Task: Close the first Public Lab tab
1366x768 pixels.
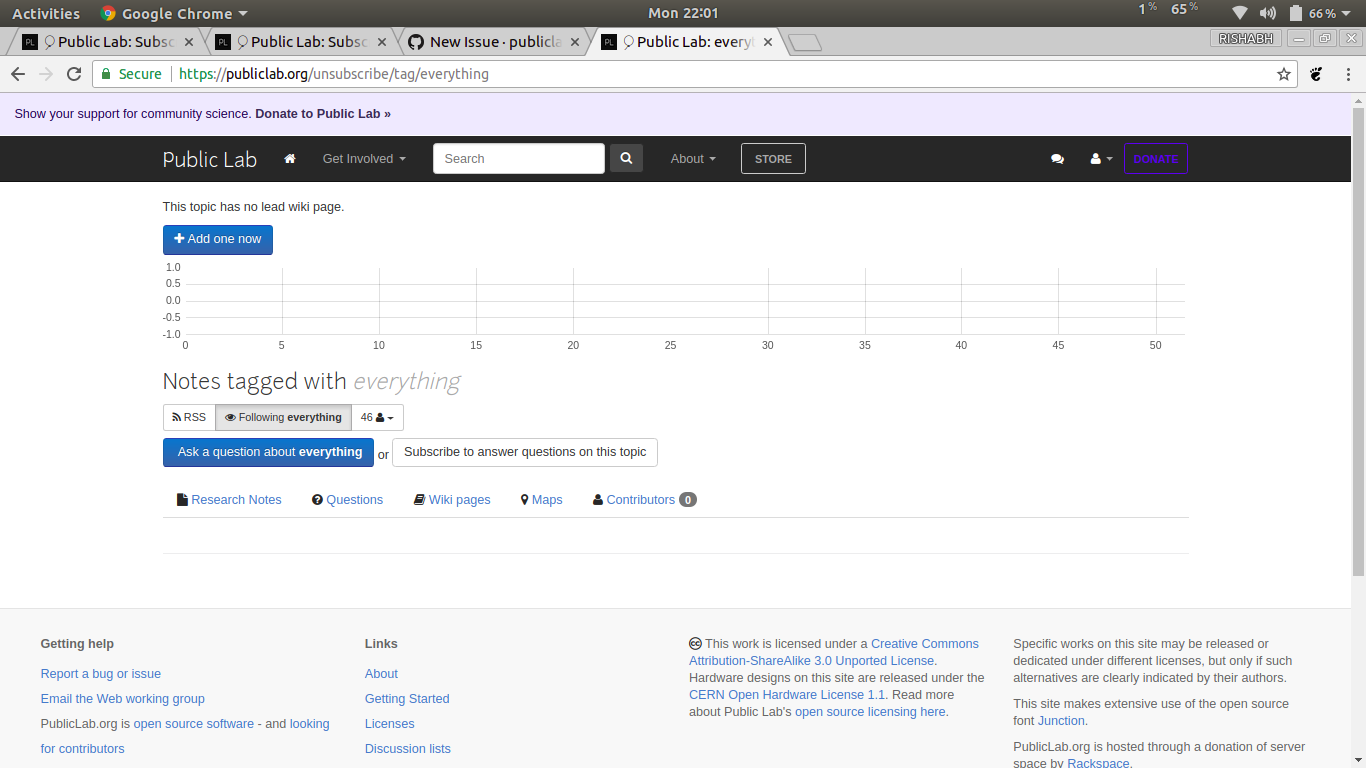Action: pyautogui.click(x=188, y=42)
